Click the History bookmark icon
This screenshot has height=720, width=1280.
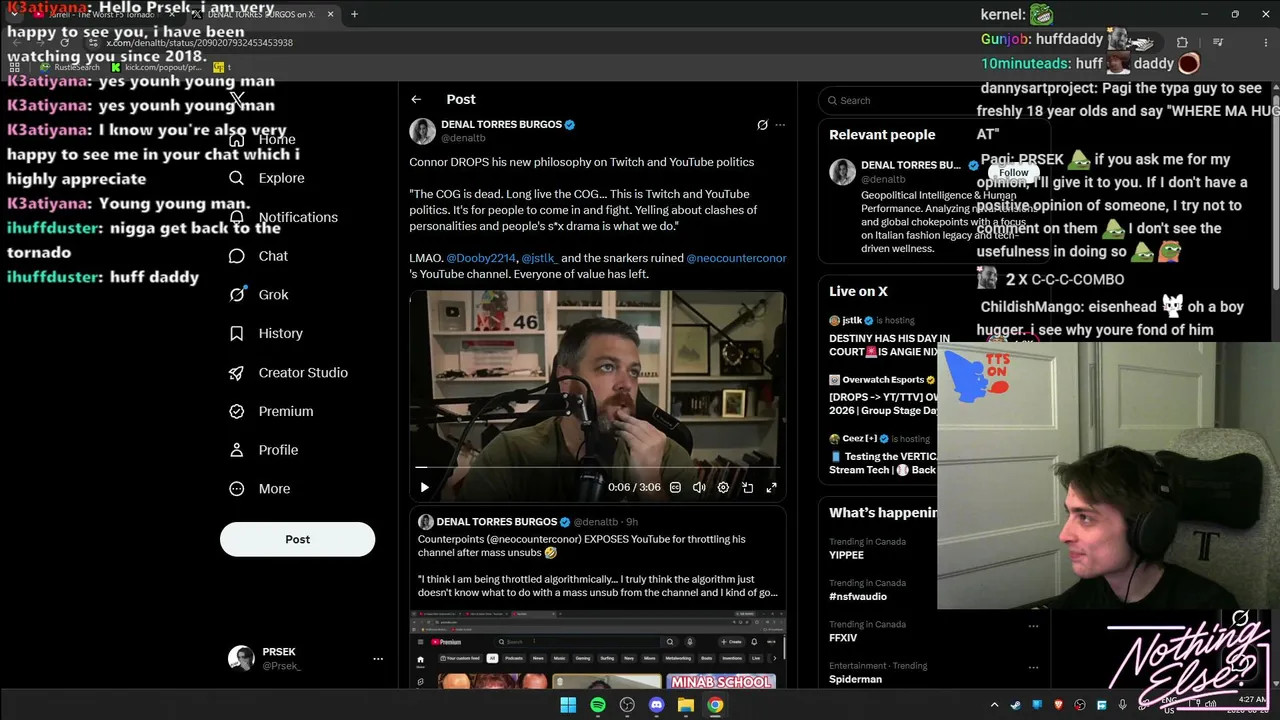coord(236,333)
